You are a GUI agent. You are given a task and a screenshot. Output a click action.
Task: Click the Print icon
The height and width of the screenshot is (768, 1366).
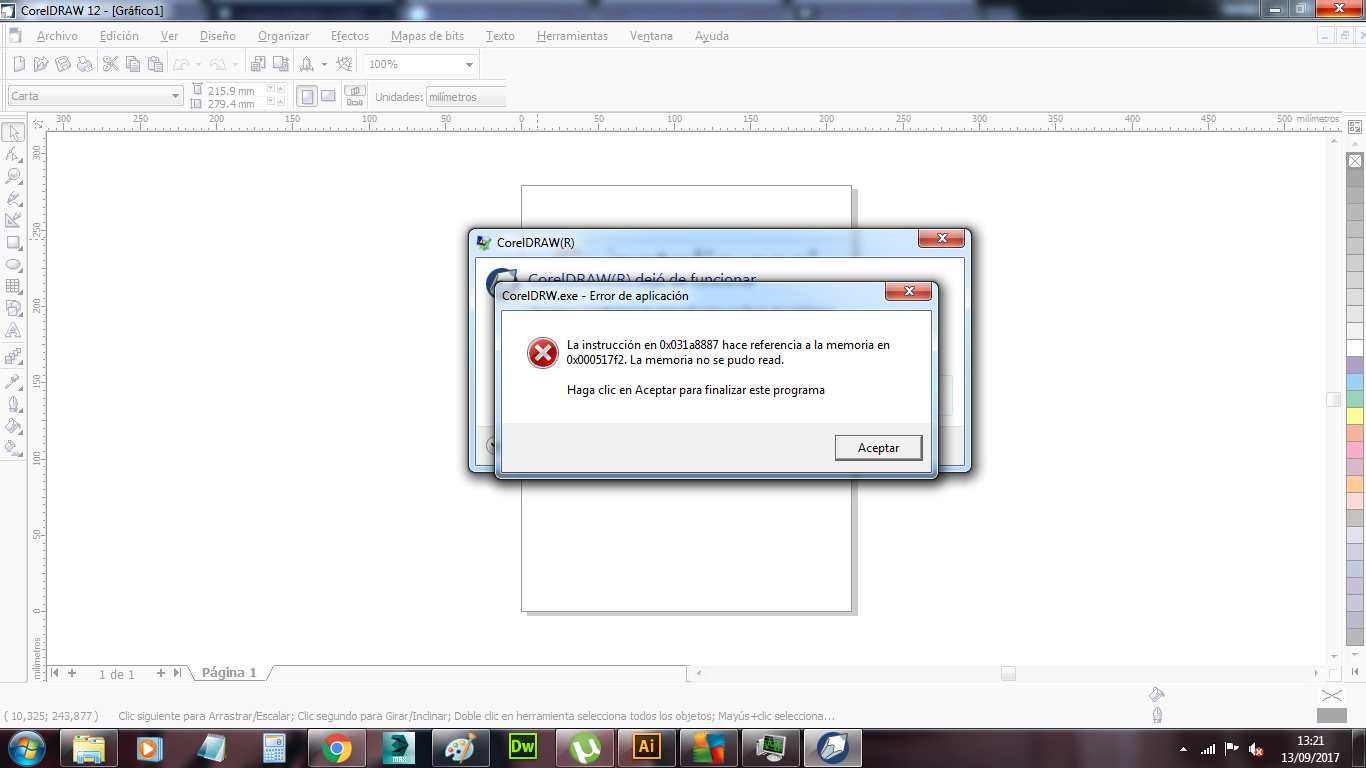[x=85, y=64]
